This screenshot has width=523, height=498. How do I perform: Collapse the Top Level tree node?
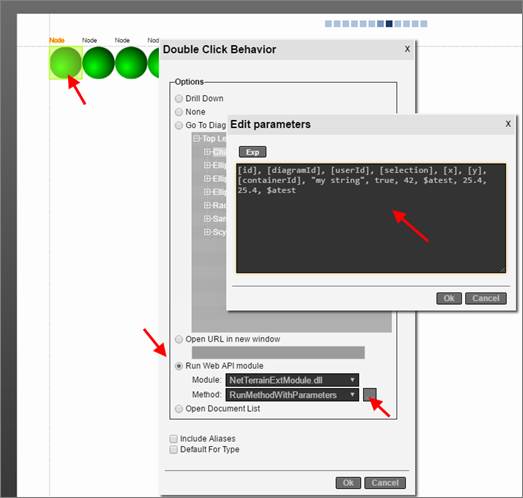[x=197, y=138]
